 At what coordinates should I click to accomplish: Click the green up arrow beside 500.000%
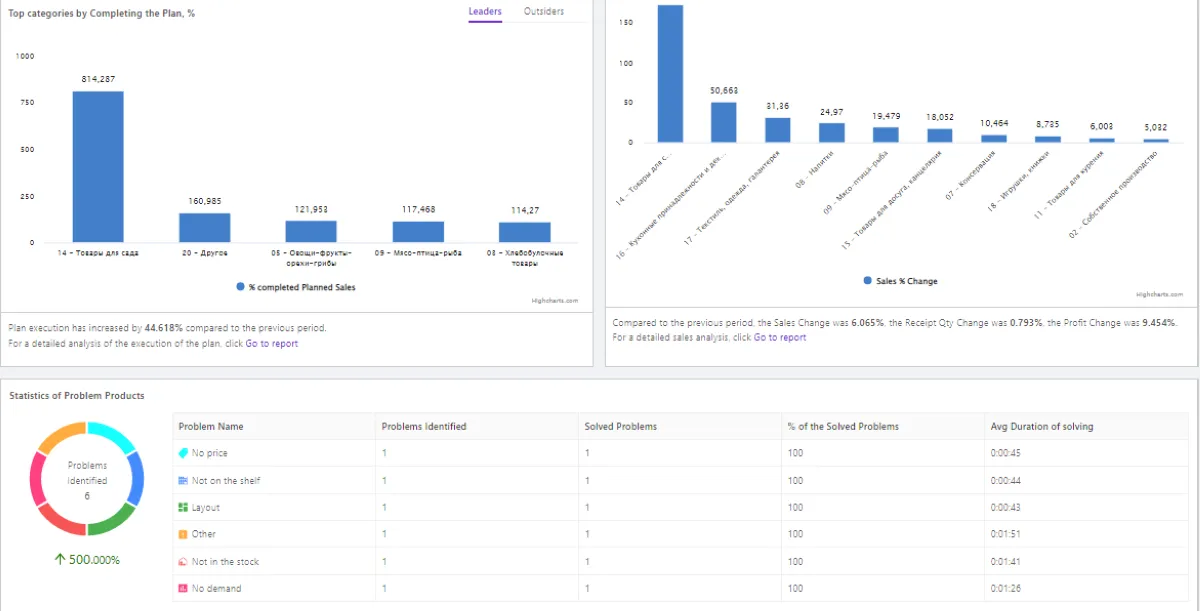pos(60,559)
